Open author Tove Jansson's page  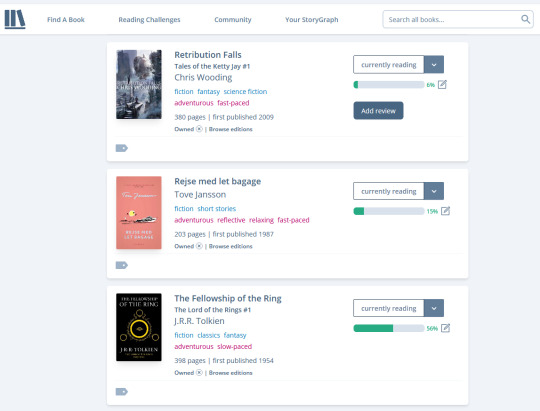tap(200, 195)
